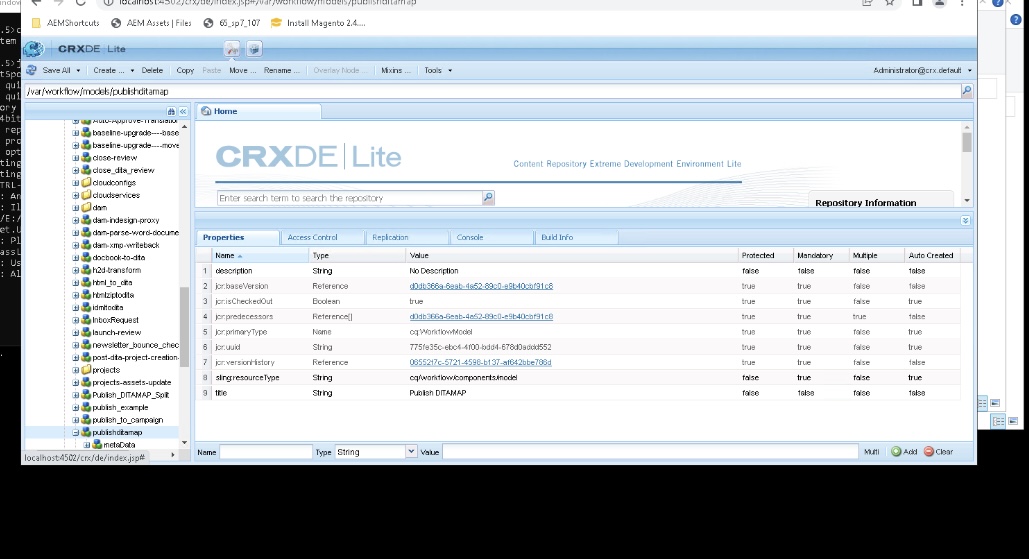Toggle the Multi button in the property bar
Image resolution: width=1029 pixels, height=559 pixels.
872,452
